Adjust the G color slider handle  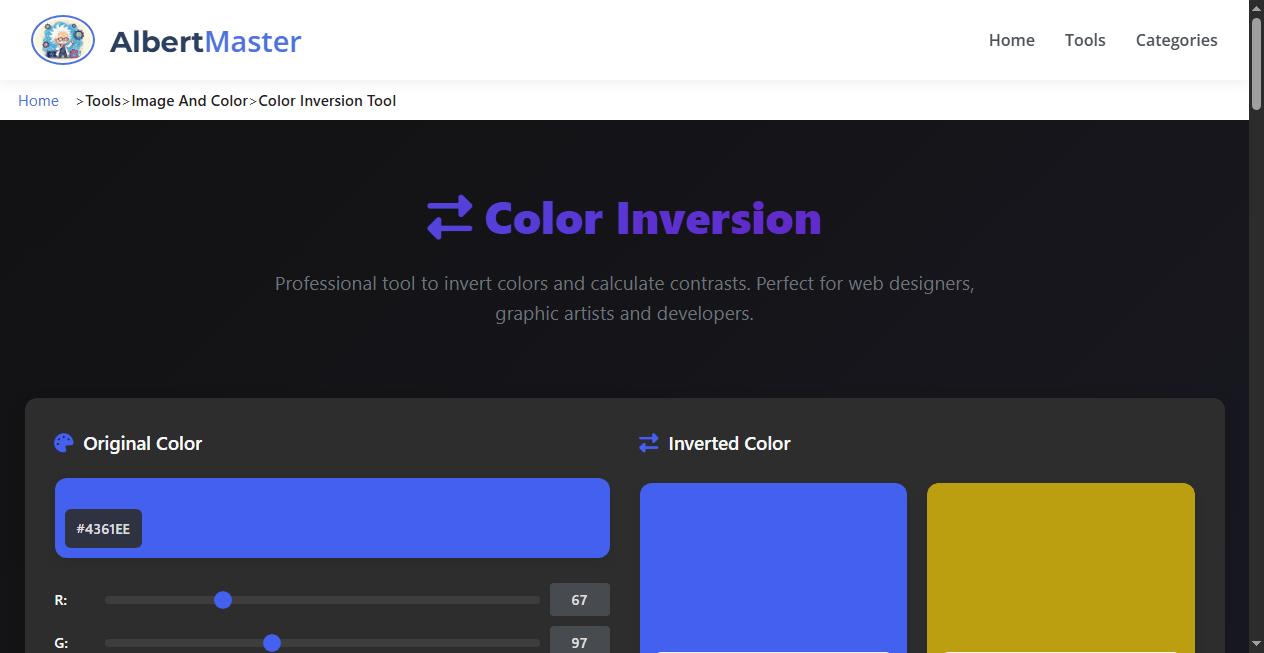(272, 643)
